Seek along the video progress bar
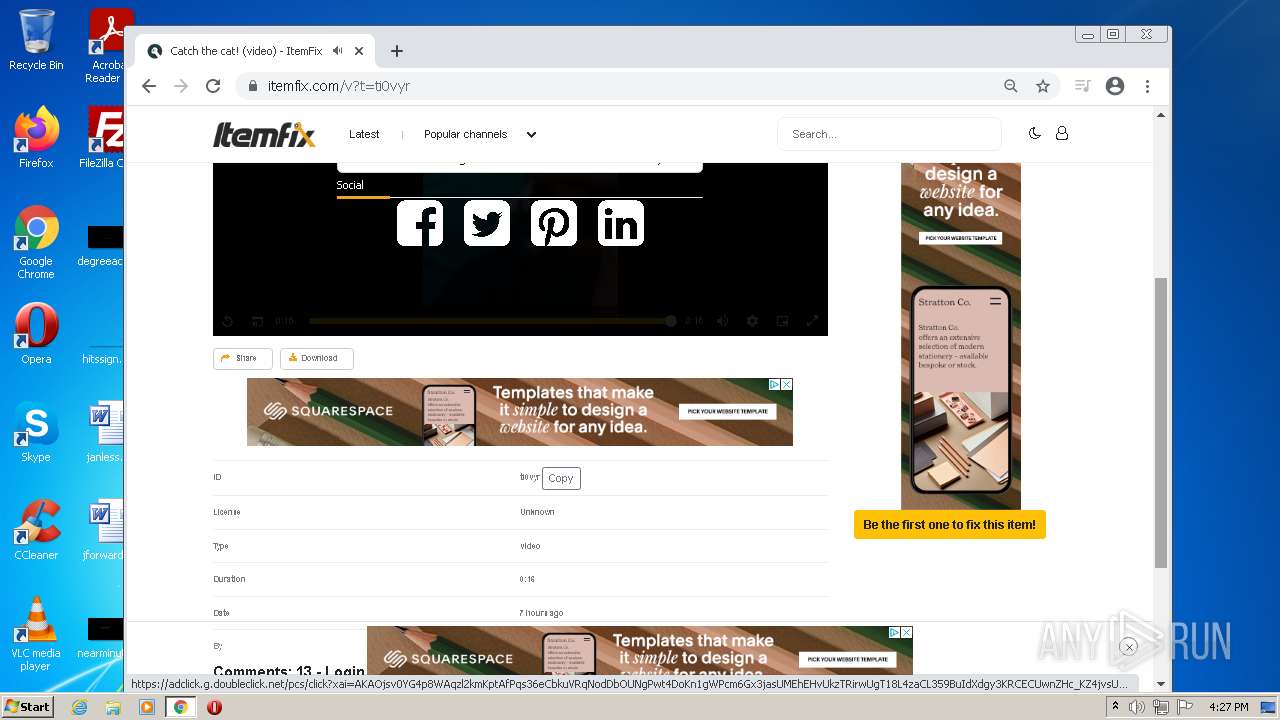This screenshot has height=720, width=1280. [492, 321]
